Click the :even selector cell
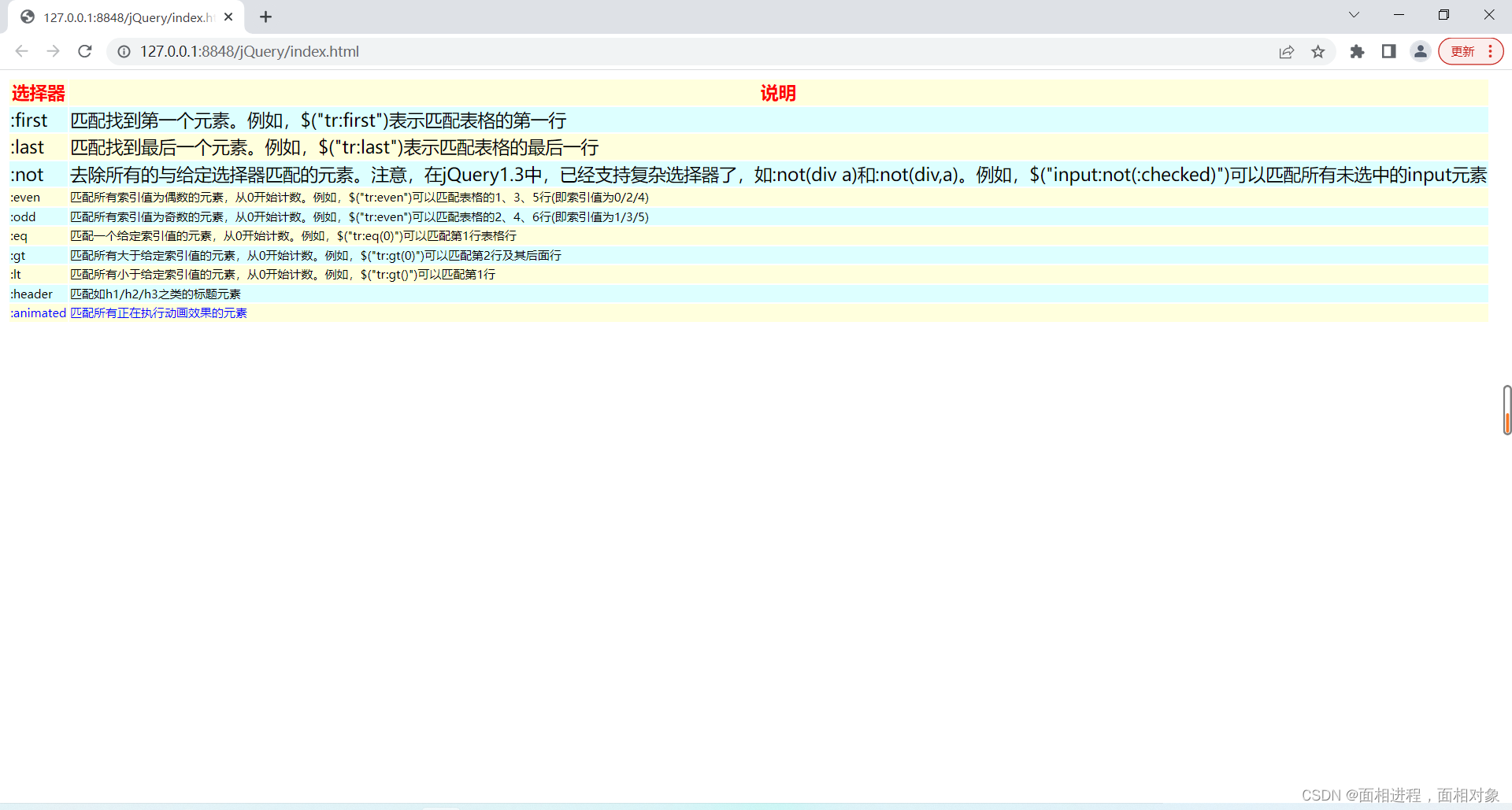The image size is (1512, 810). 39,198
